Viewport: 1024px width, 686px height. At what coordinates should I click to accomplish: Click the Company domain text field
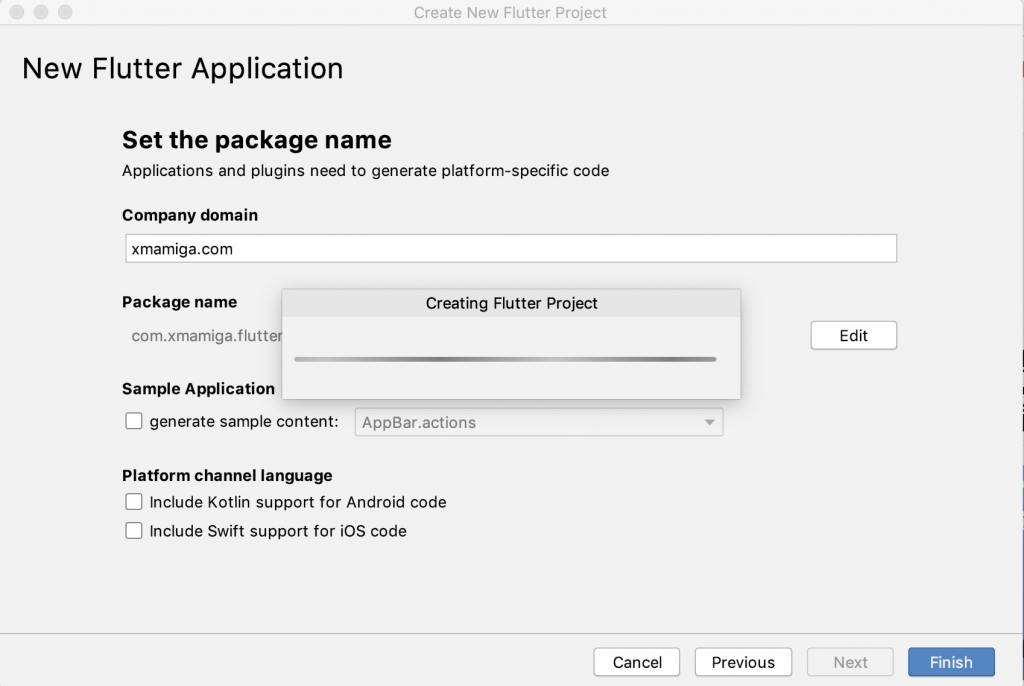pos(510,249)
